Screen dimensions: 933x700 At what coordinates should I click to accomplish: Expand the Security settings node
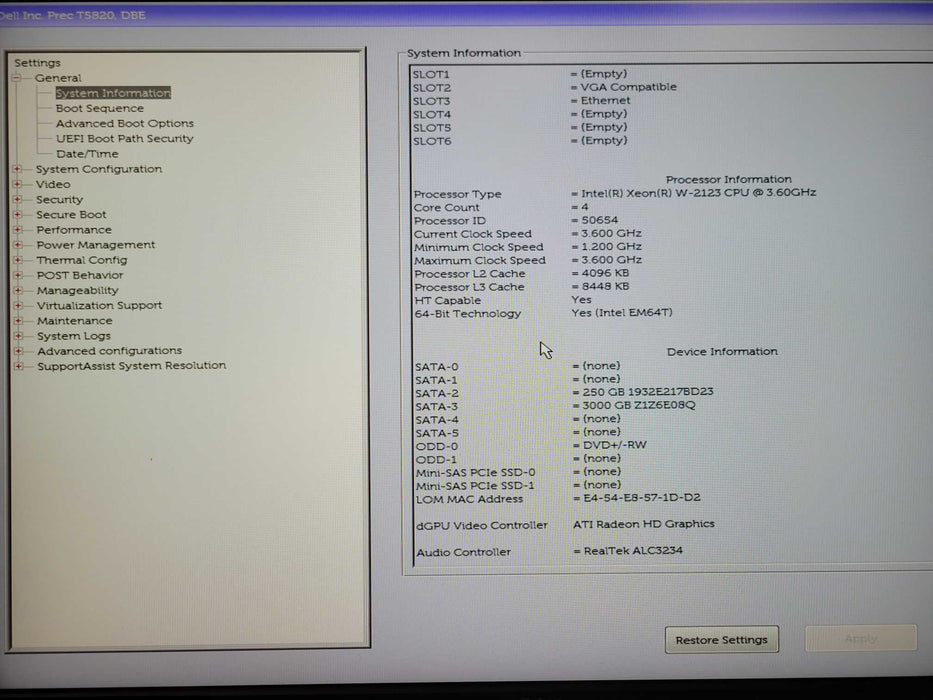click(17, 199)
